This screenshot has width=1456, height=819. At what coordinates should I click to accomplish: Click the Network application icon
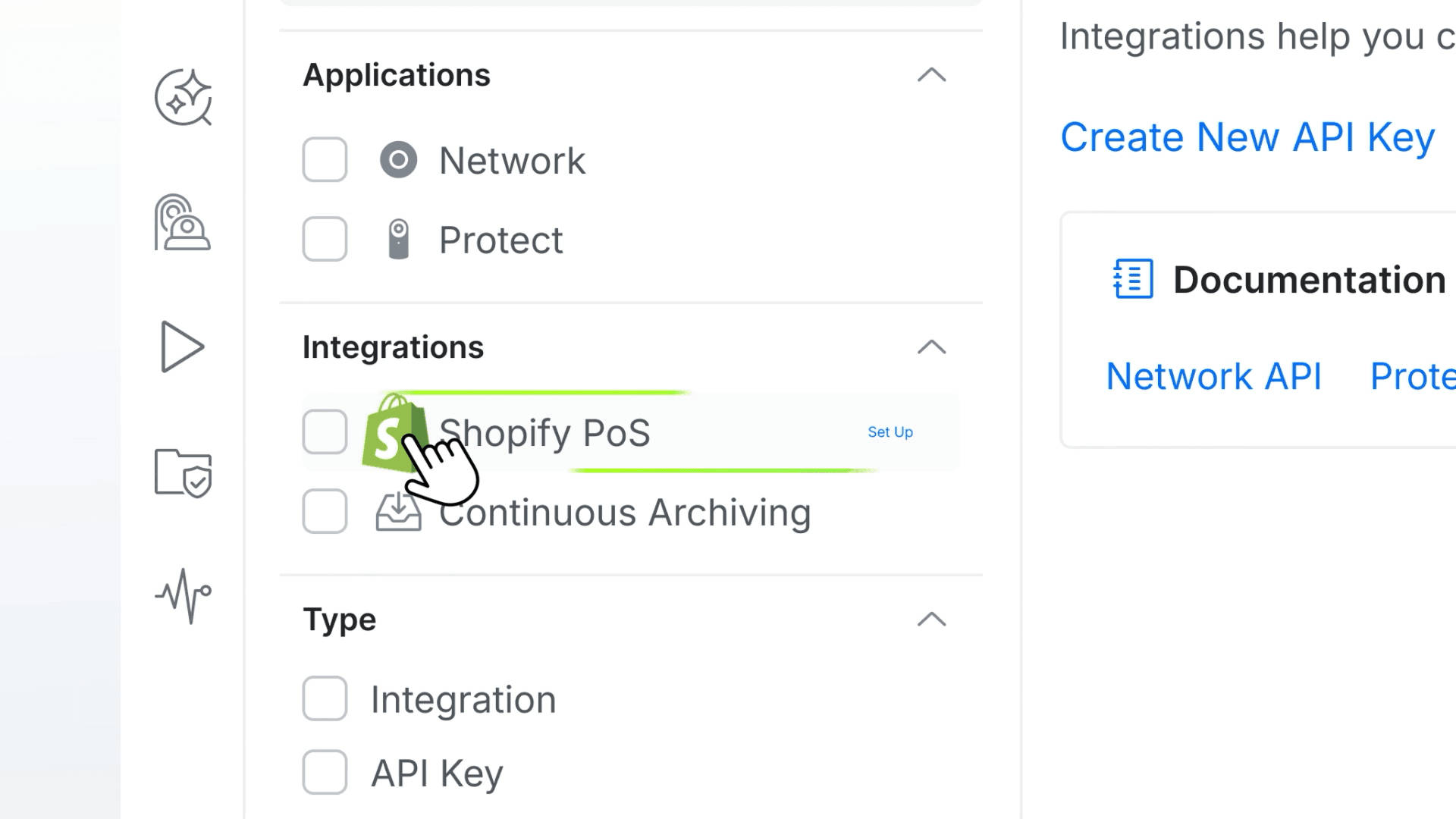398,160
